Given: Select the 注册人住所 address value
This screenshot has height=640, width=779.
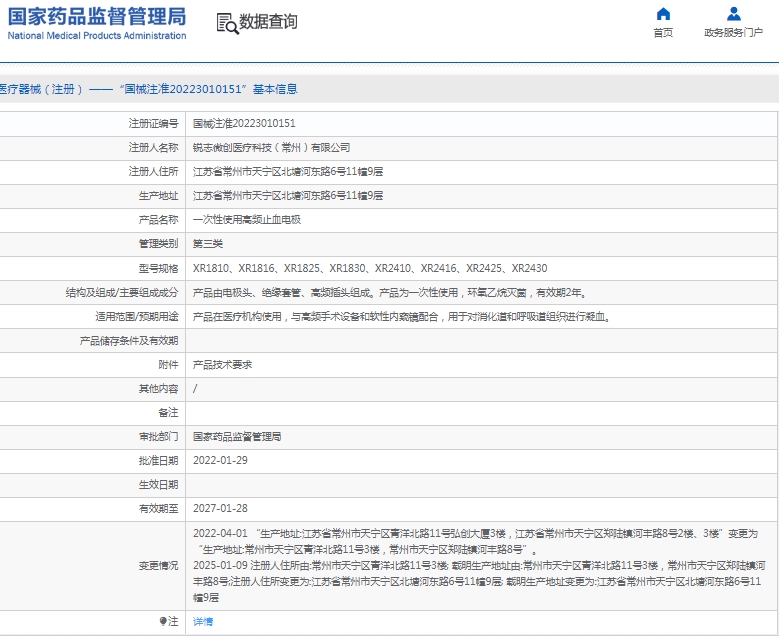Looking at the screenshot, I should [288, 171].
